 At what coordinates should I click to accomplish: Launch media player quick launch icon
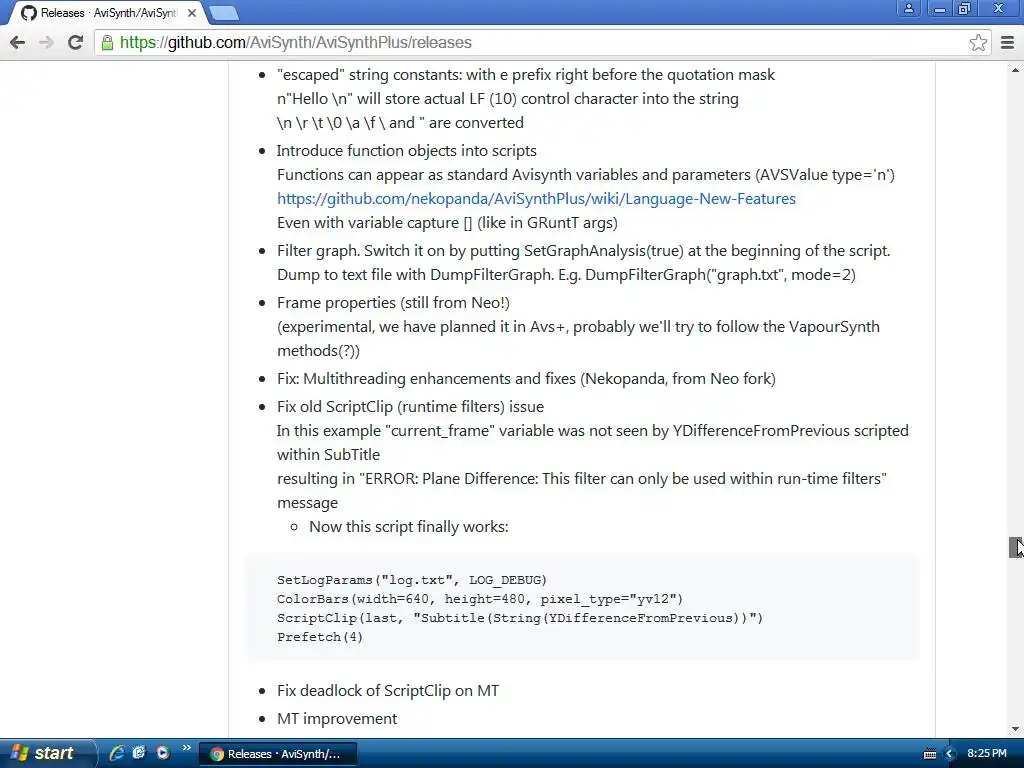tap(163, 753)
